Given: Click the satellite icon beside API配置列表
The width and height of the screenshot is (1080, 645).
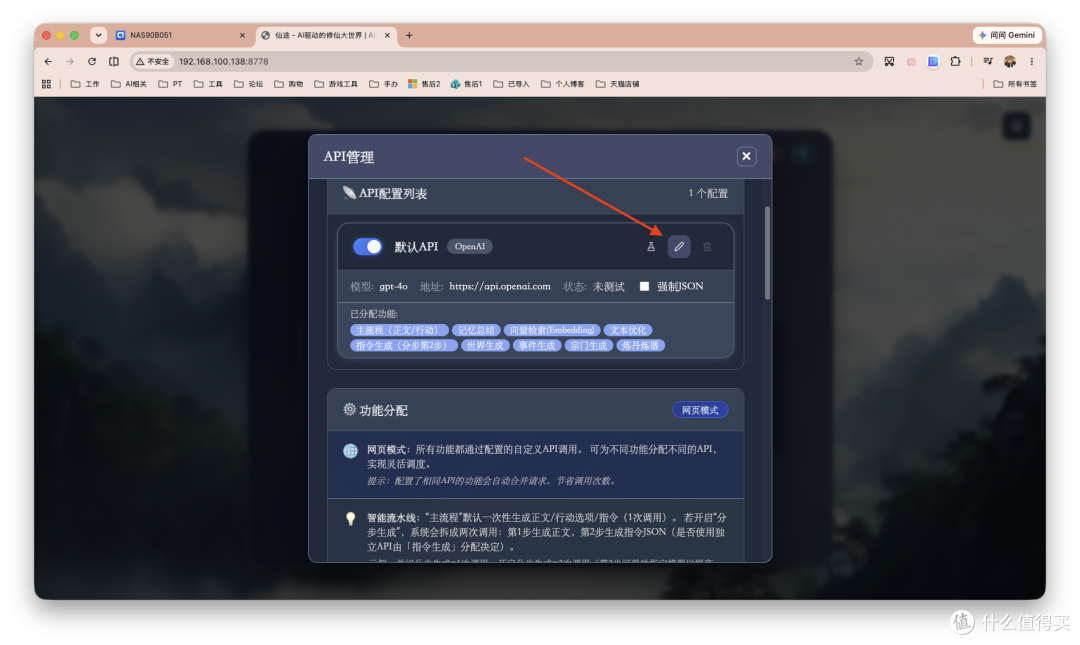Looking at the screenshot, I should [349, 192].
